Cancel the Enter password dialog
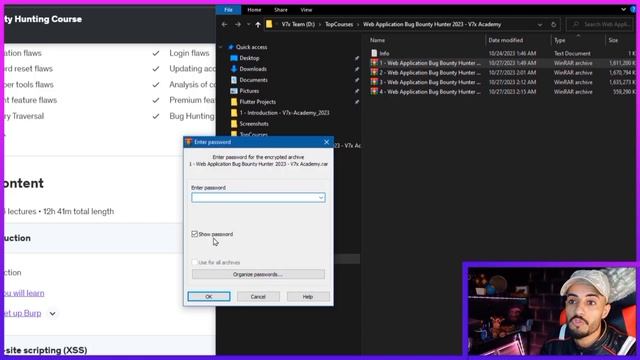Screen dimensions: 640x360 (x=258, y=296)
